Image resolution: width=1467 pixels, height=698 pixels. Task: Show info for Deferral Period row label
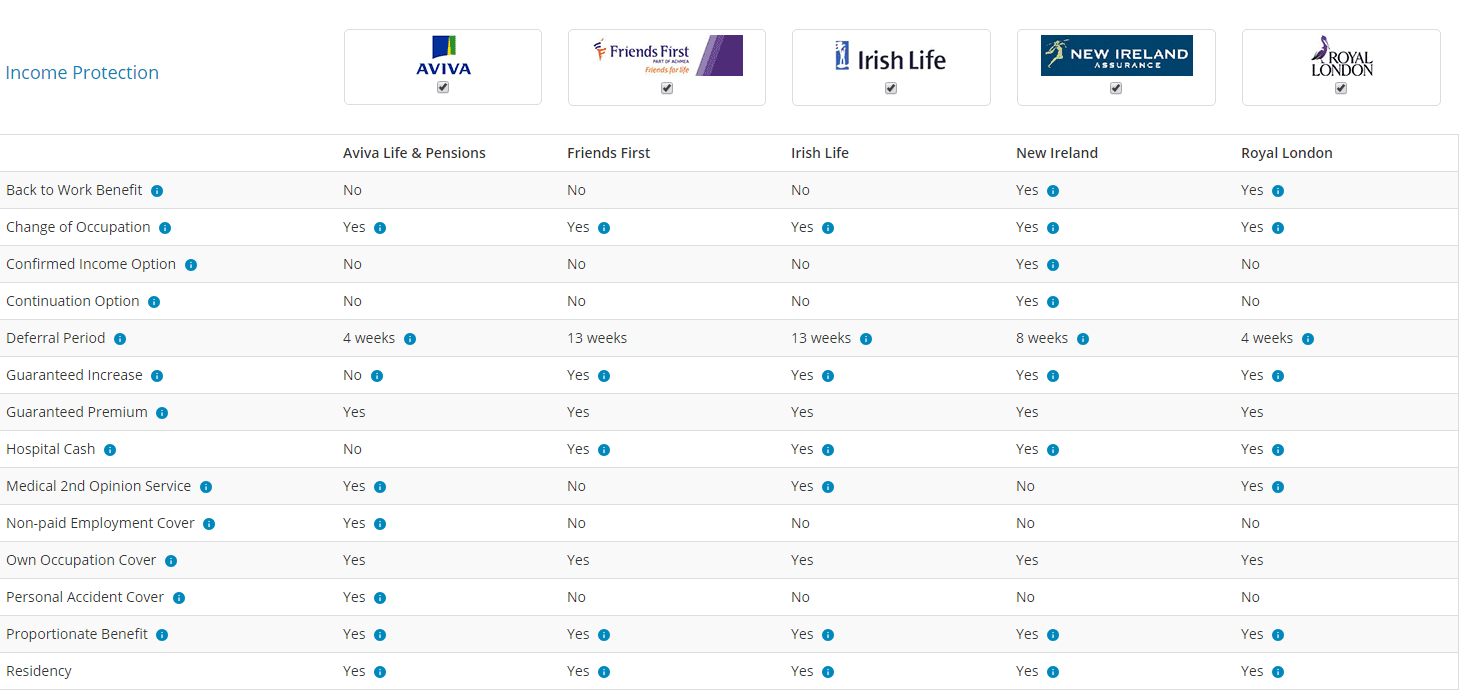coord(120,339)
